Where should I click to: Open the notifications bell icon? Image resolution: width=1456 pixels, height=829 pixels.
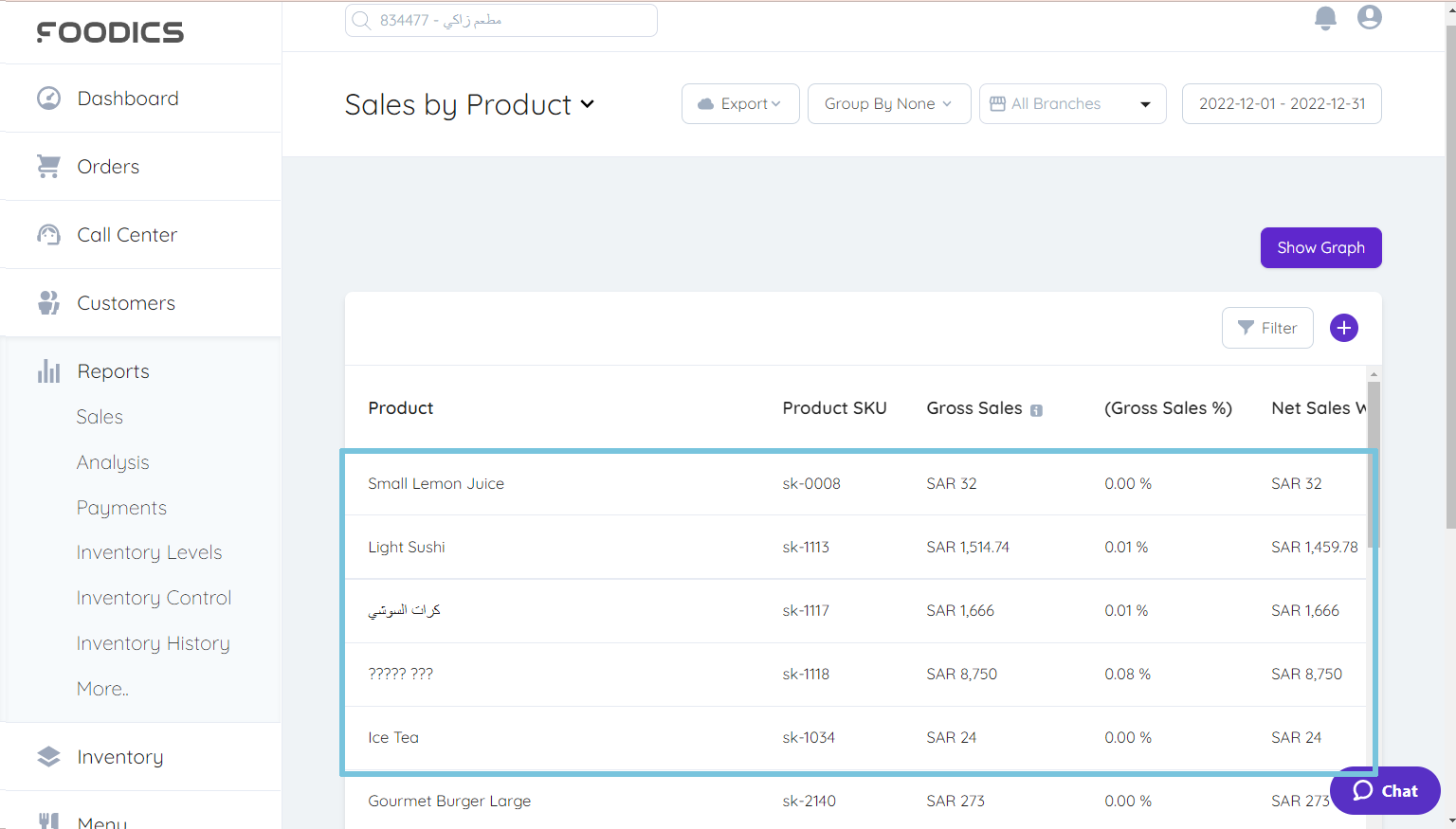point(1325,17)
